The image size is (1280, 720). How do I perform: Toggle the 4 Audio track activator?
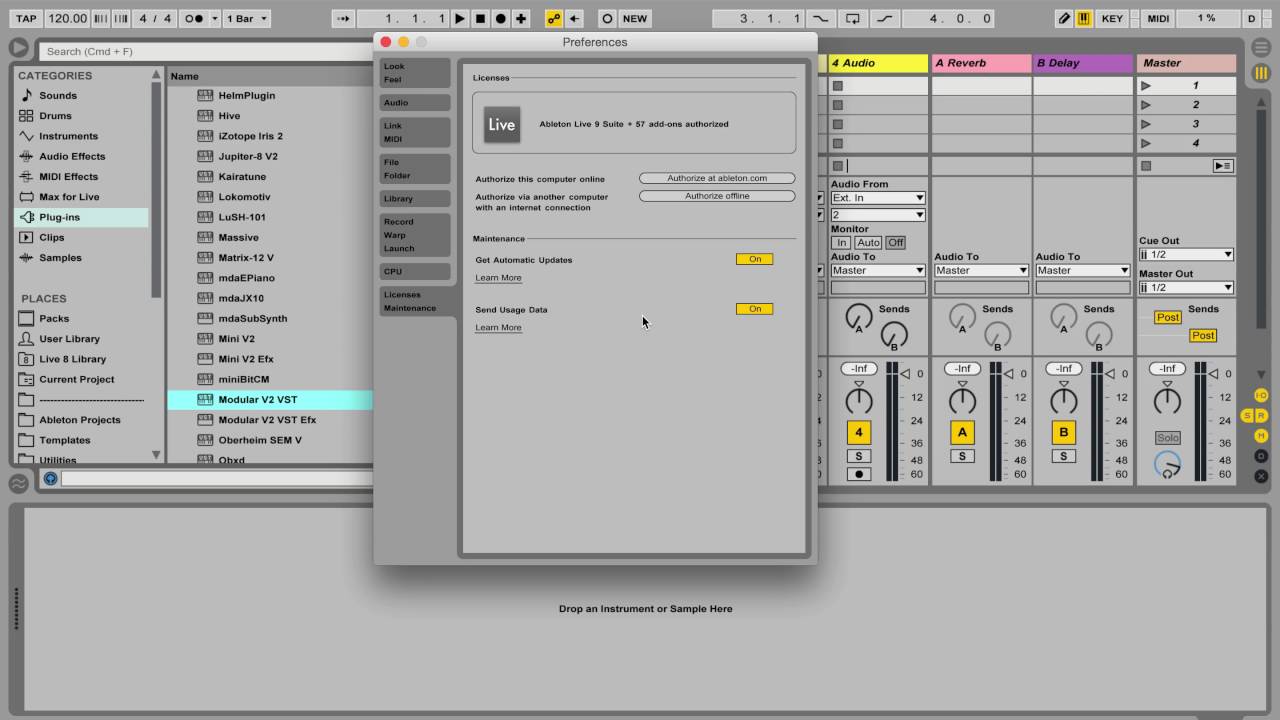pos(859,433)
